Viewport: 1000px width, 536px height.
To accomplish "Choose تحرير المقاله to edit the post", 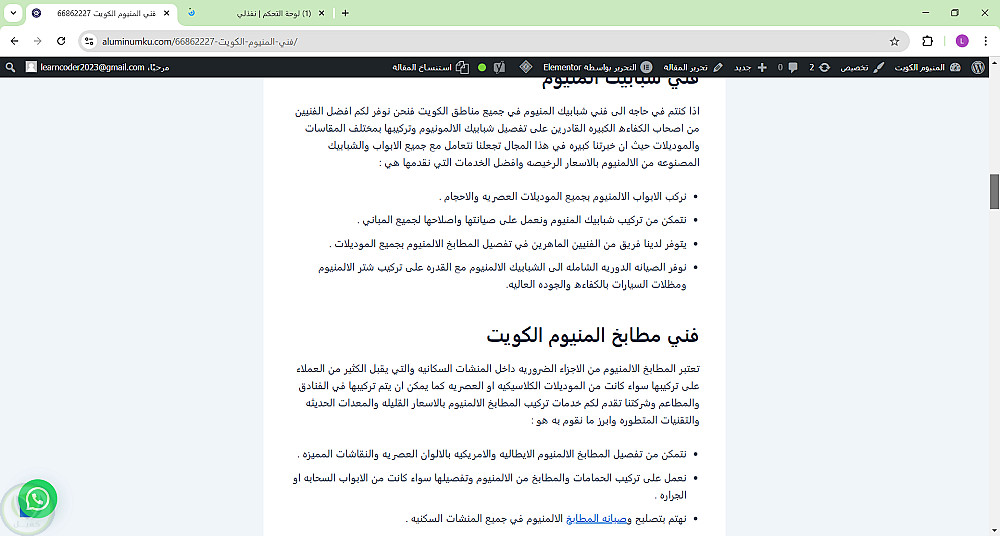I will (693, 67).
